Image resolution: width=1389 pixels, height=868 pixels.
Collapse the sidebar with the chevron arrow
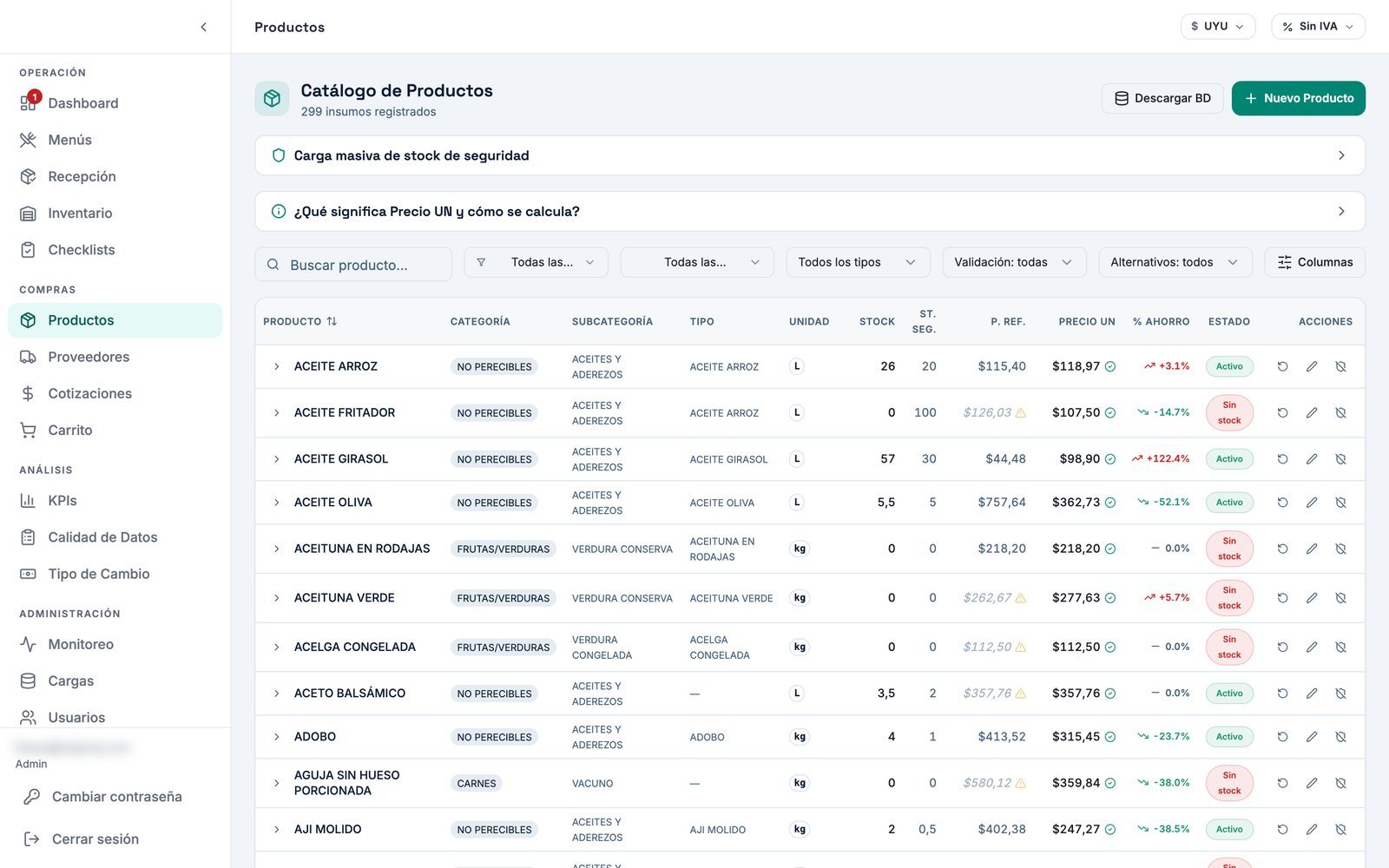203,27
